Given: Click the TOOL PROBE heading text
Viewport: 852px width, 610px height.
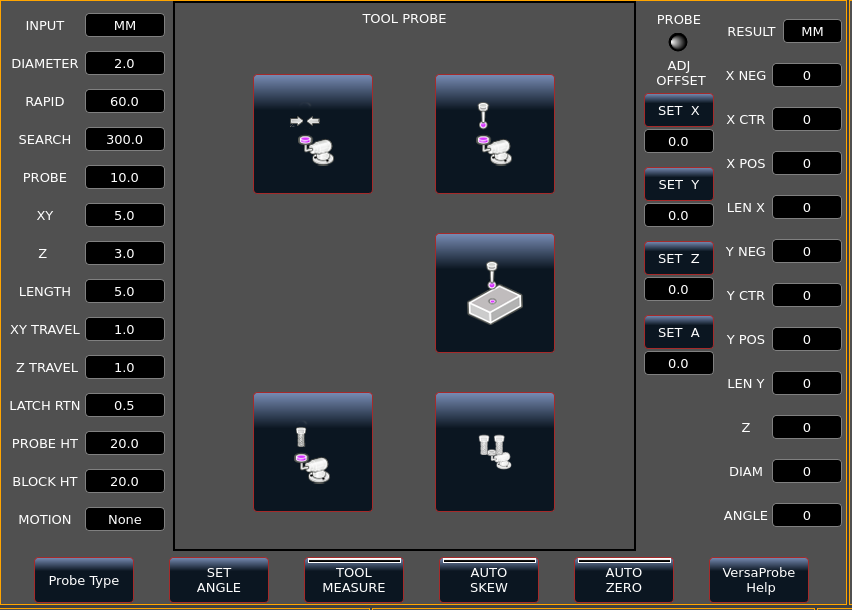Looking at the screenshot, I should pos(404,18).
